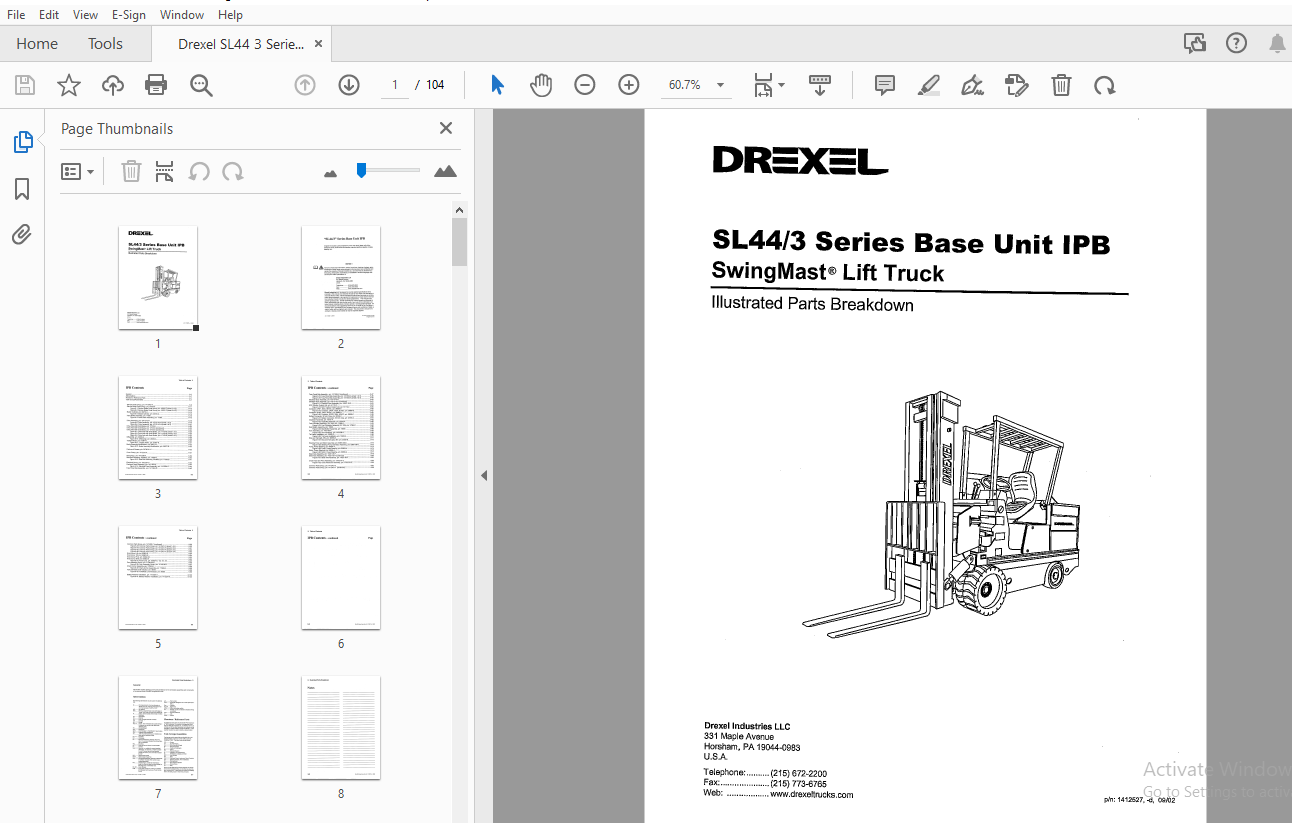Go to previous page arrow

(305, 85)
